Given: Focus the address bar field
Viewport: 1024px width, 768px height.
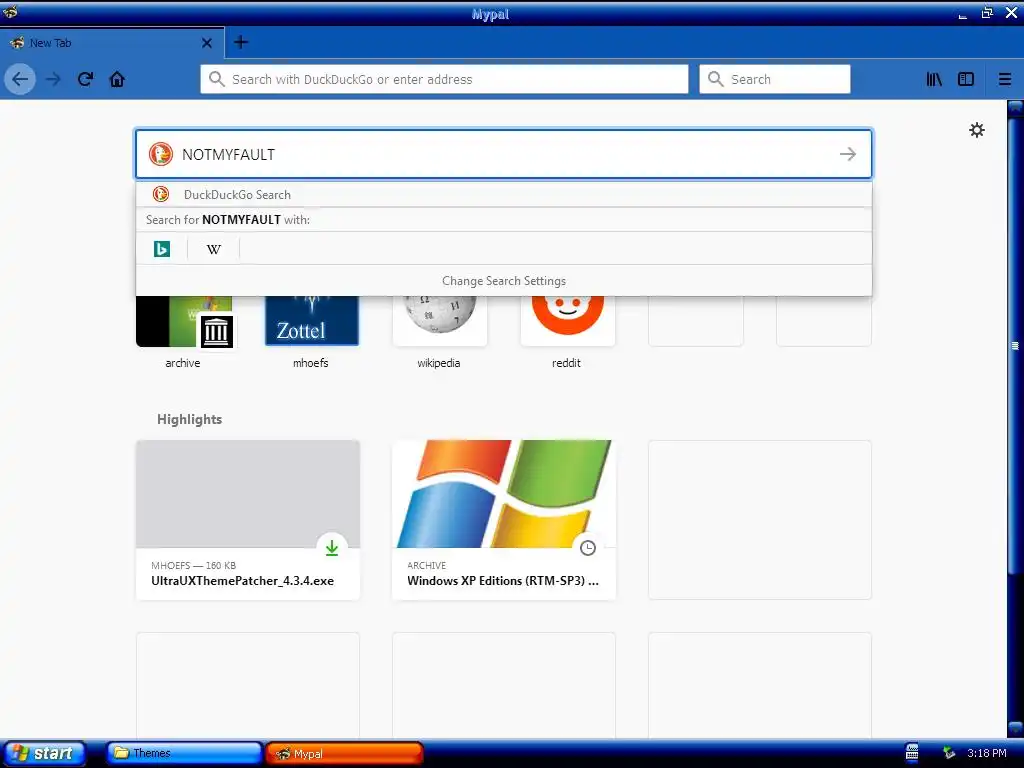Looking at the screenshot, I should click(x=444, y=79).
